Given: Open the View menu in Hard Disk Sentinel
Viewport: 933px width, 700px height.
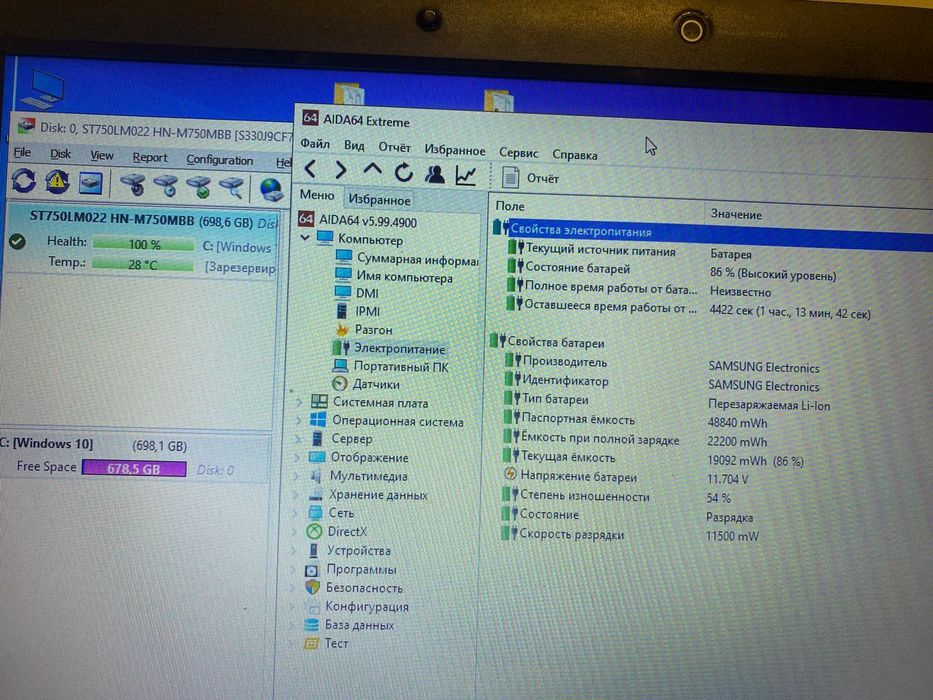Looking at the screenshot, I should pos(102,155).
